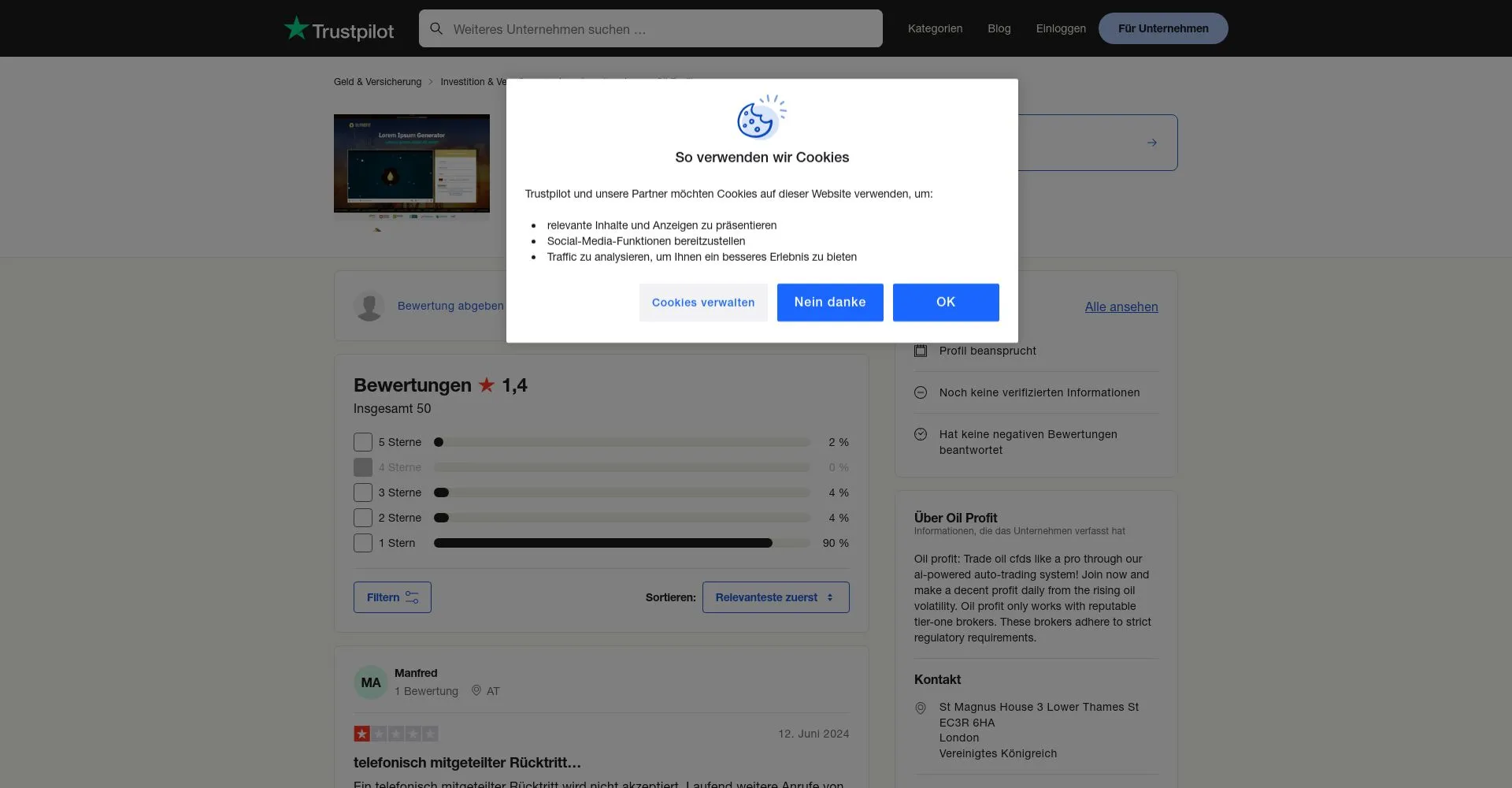Open Kategorien in the top navigation
This screenshot has width=1512, height=788.
tap(935, 28)
